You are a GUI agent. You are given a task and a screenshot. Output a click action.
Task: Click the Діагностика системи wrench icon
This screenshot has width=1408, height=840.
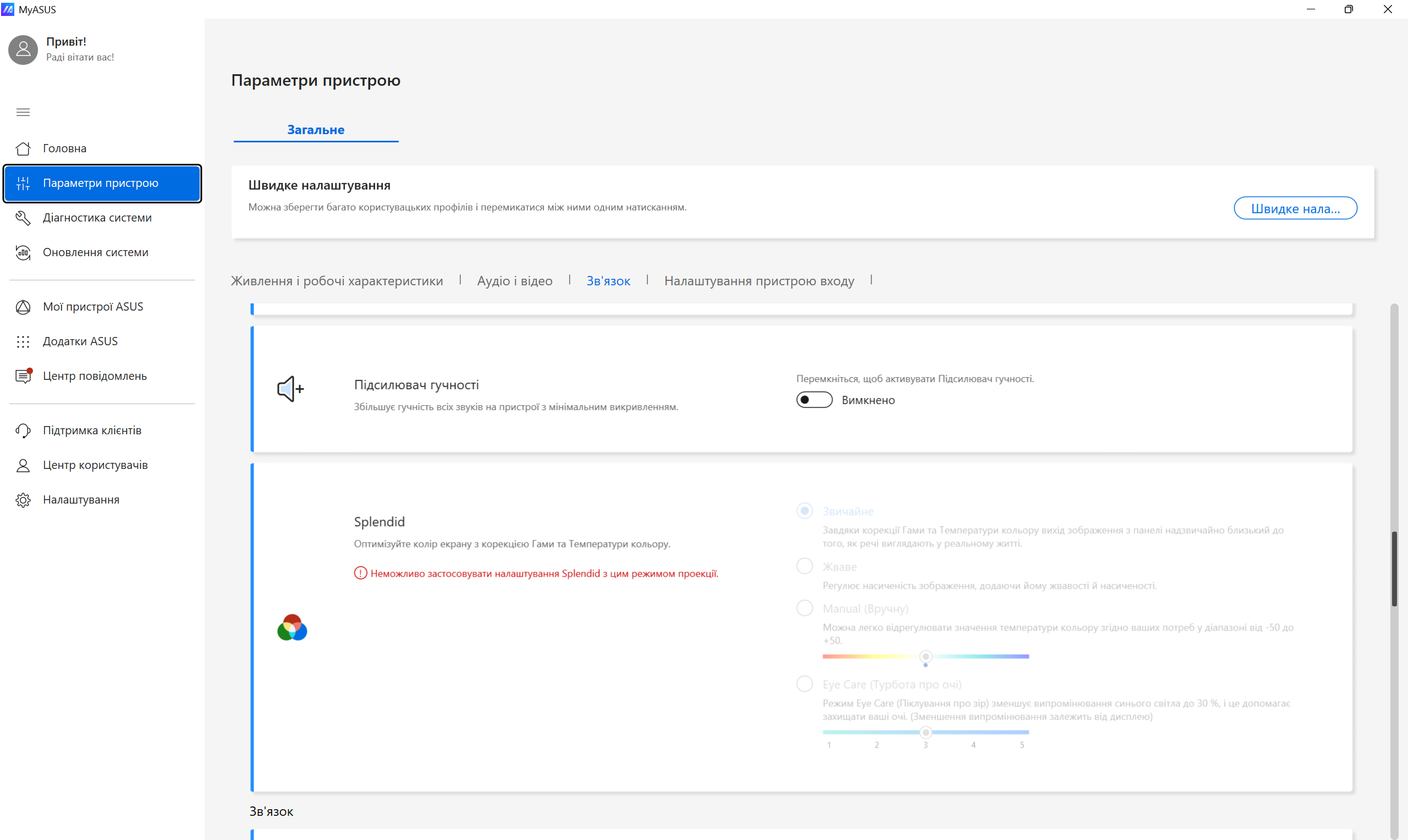23,218
